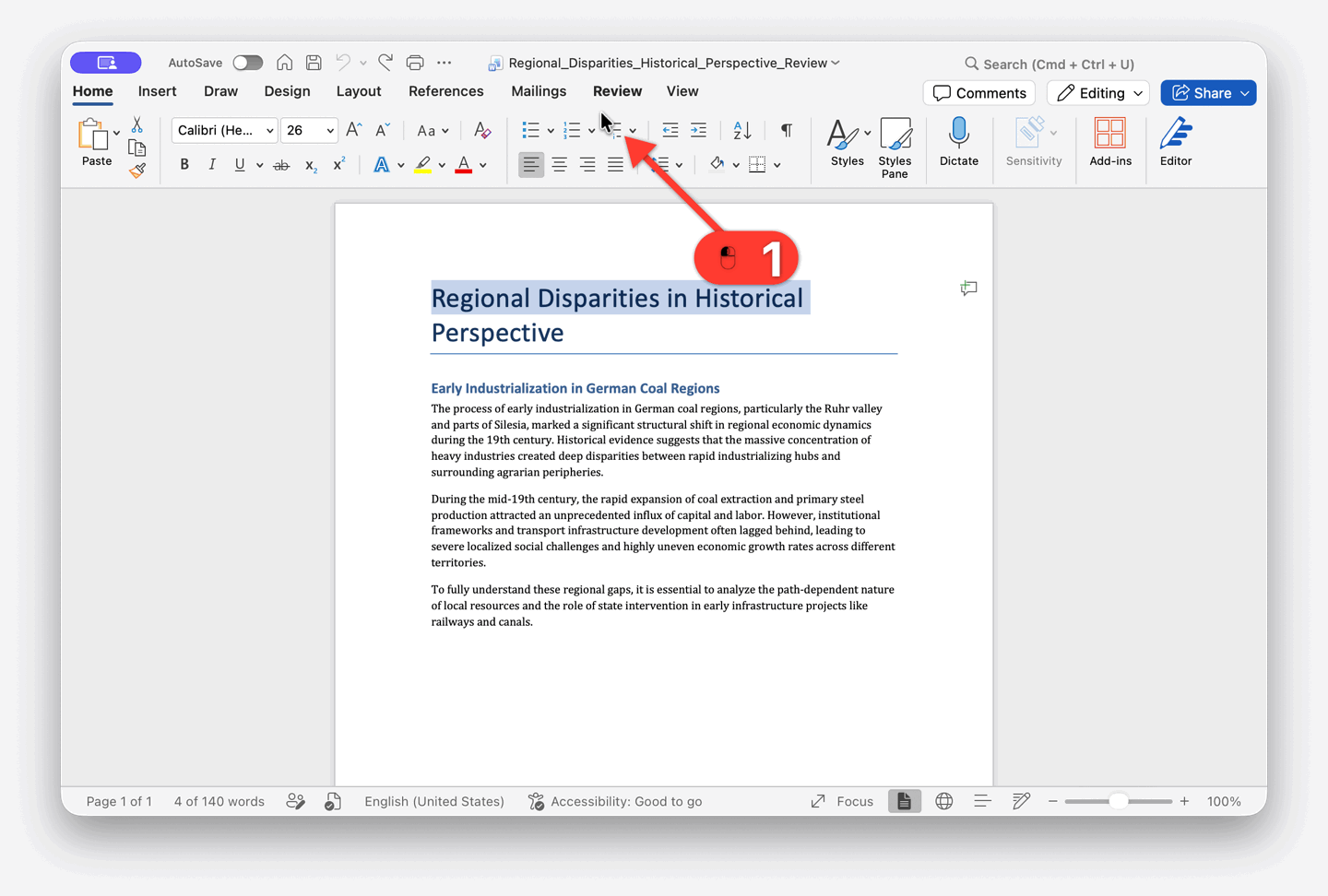Image resolution: width=1328 pixels, height=896 pixels.
Task: Toggle the AutoSave switch
Action: tap(247, 63)
